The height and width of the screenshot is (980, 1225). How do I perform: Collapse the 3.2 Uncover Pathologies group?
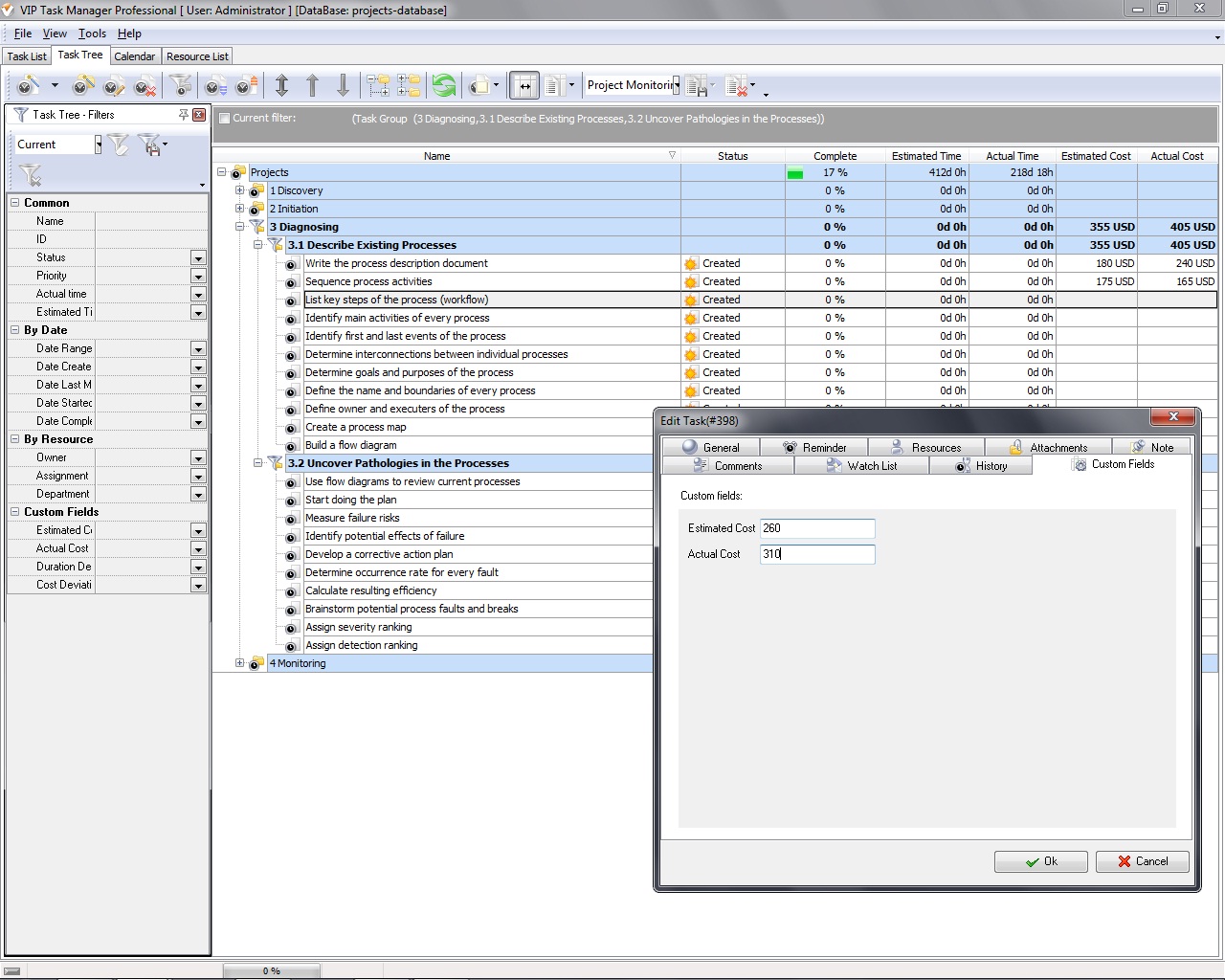(x=257, y=463)
